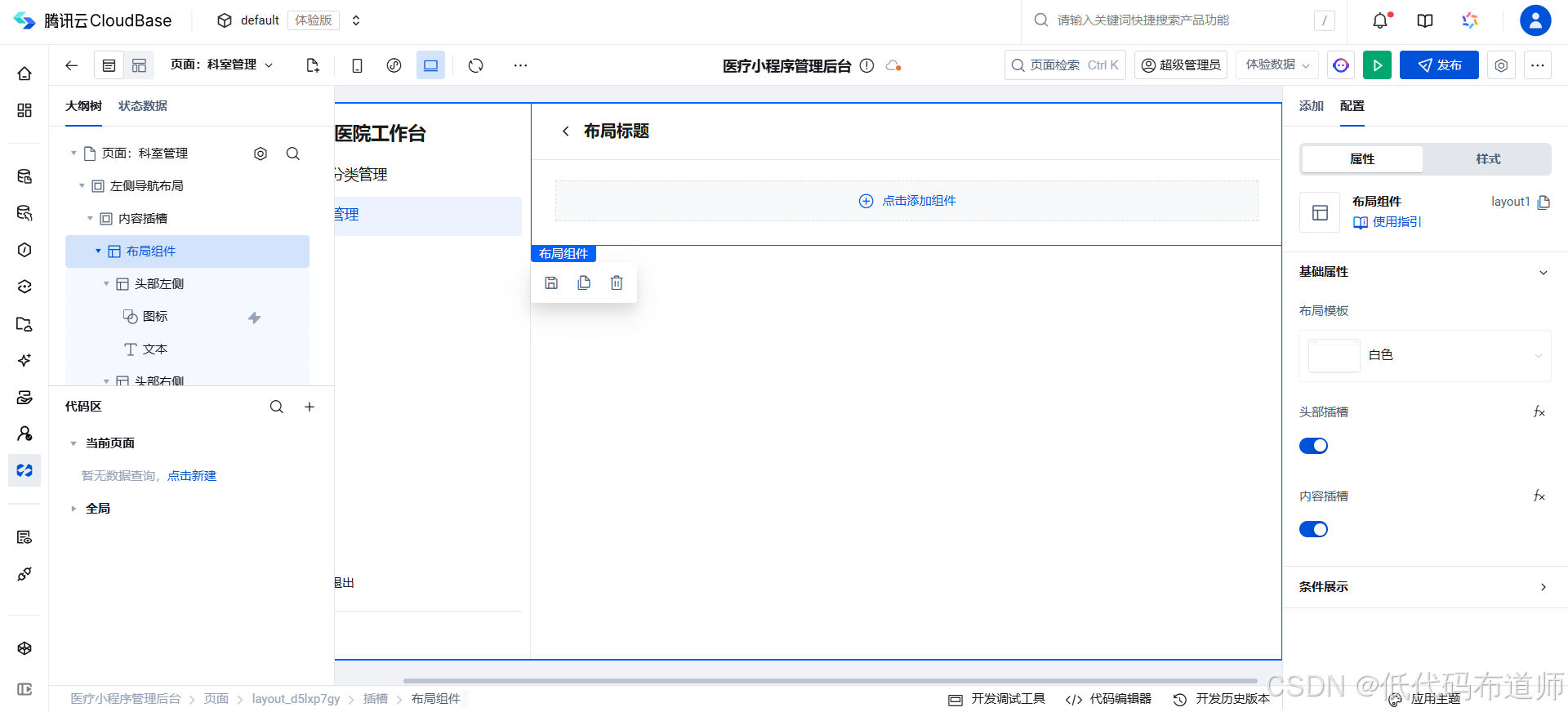1568x712 pixels.
Task: Open the user avatar menu
Action: click(x=1535, y=20)
